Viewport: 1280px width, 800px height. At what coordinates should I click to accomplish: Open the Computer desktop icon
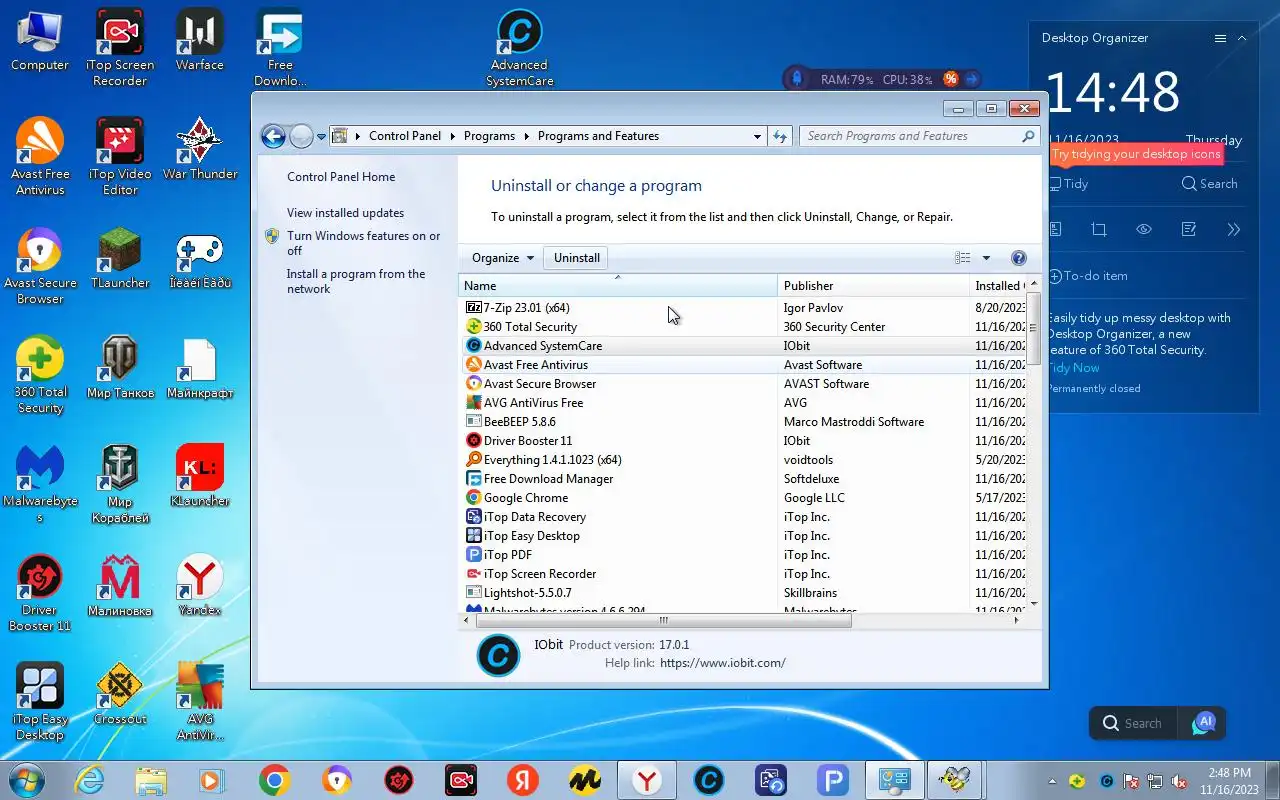[40, 42]
